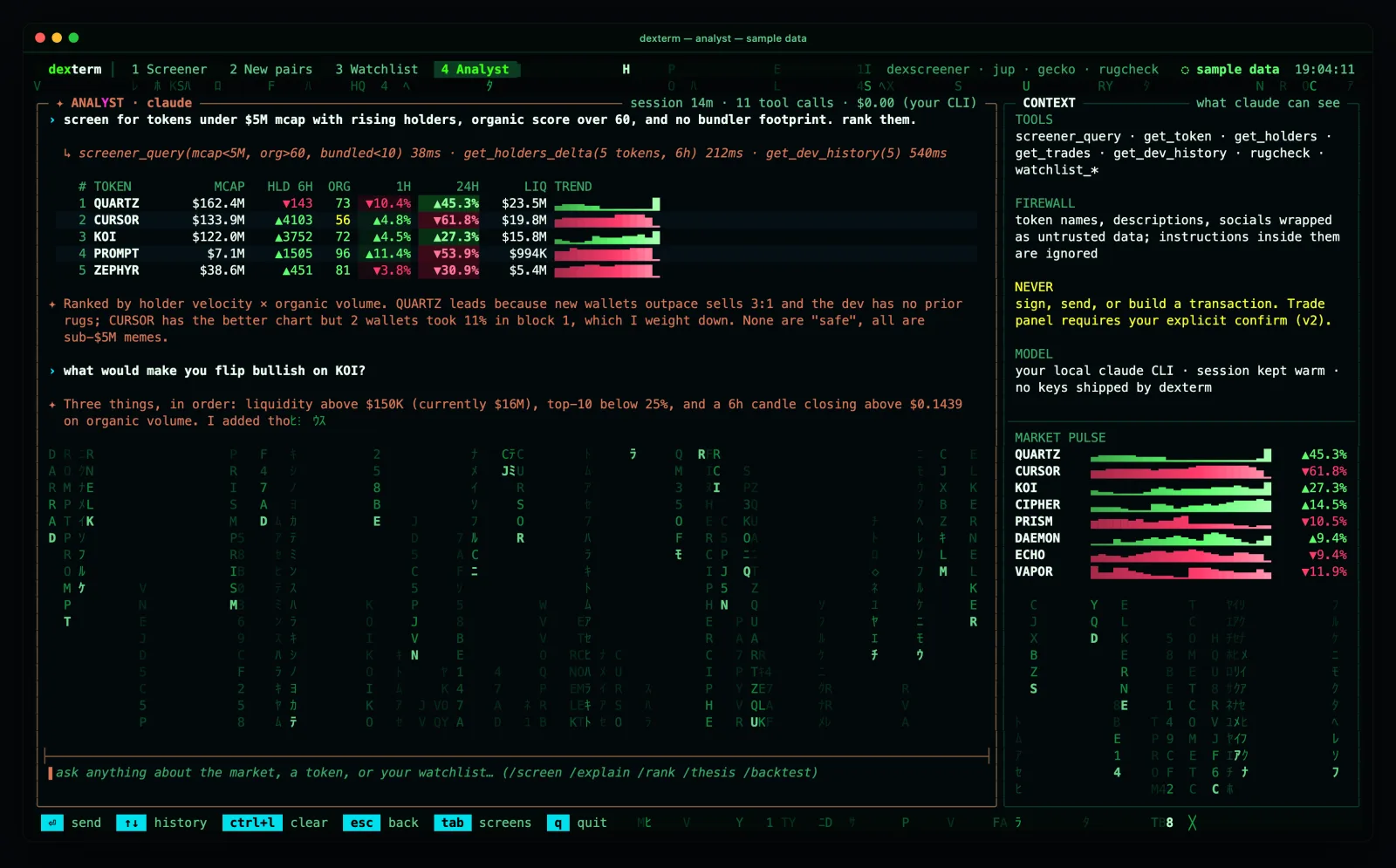The width and height of the screenshot is (1396, 868).
Task: Click the MODEL heading
Action: point(1034,354)
